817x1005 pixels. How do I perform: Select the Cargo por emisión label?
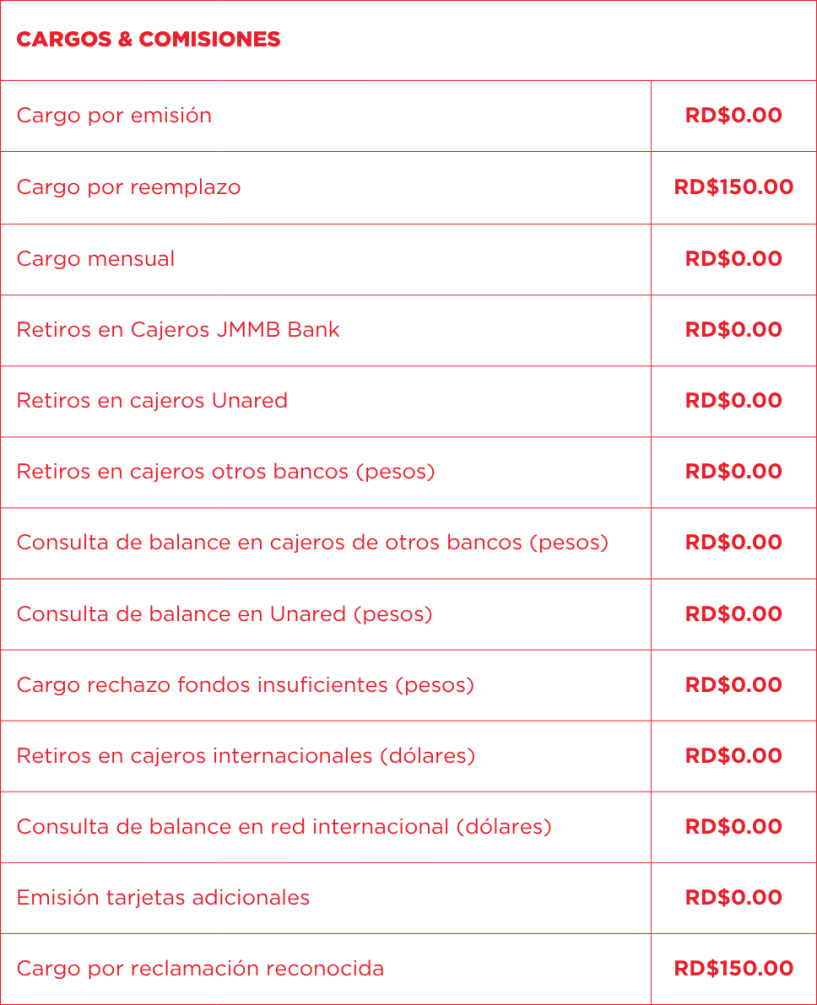click(114, 116)
